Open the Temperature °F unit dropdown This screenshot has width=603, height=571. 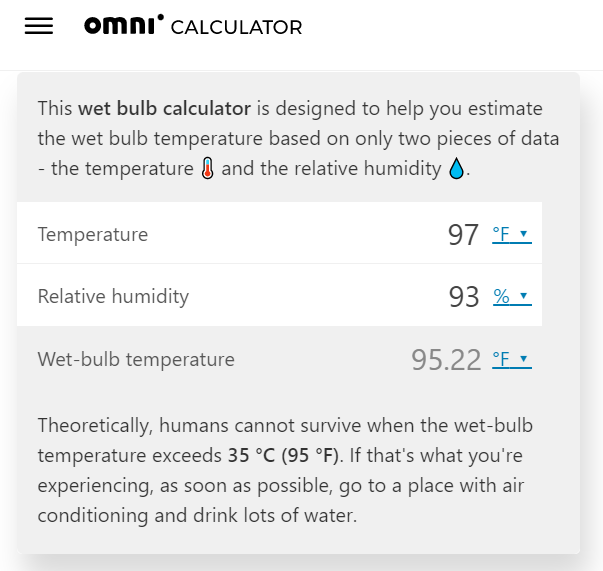click(510, 235)
